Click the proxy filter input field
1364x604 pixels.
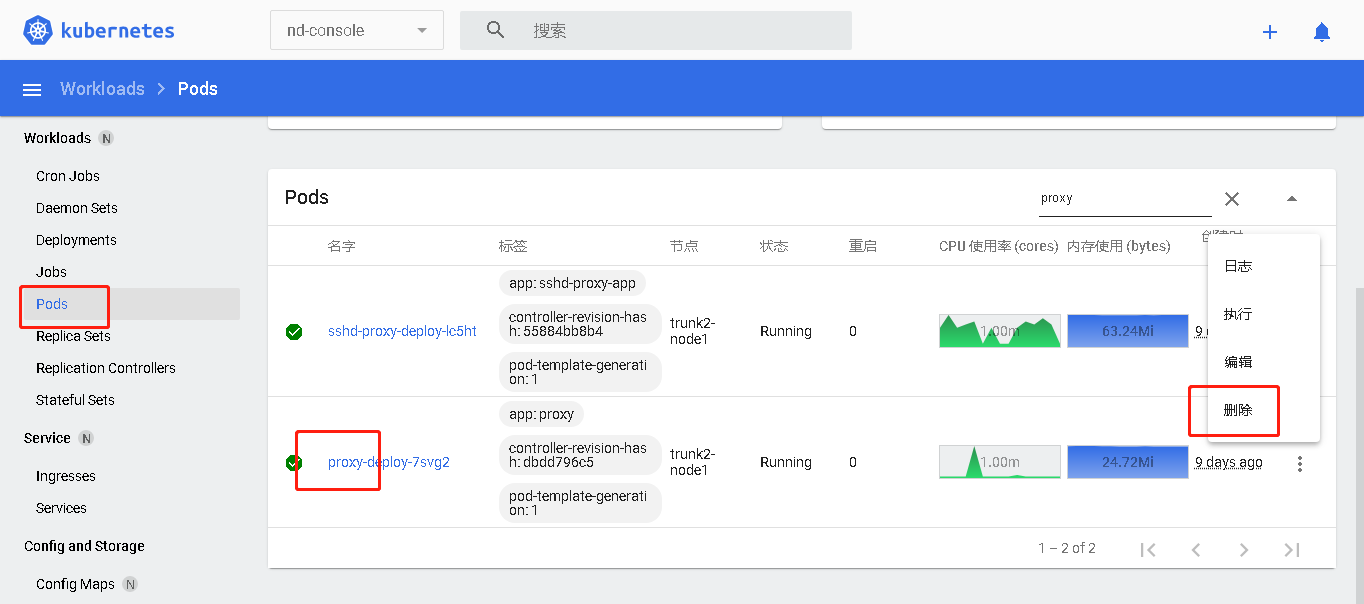pyautogui.click(x=1124, y=198)
